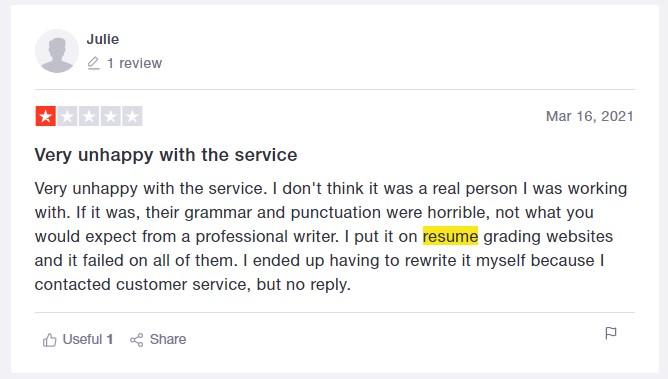Flag this review using the flag icon
668x379 pixels.
[x=611, y=333]
